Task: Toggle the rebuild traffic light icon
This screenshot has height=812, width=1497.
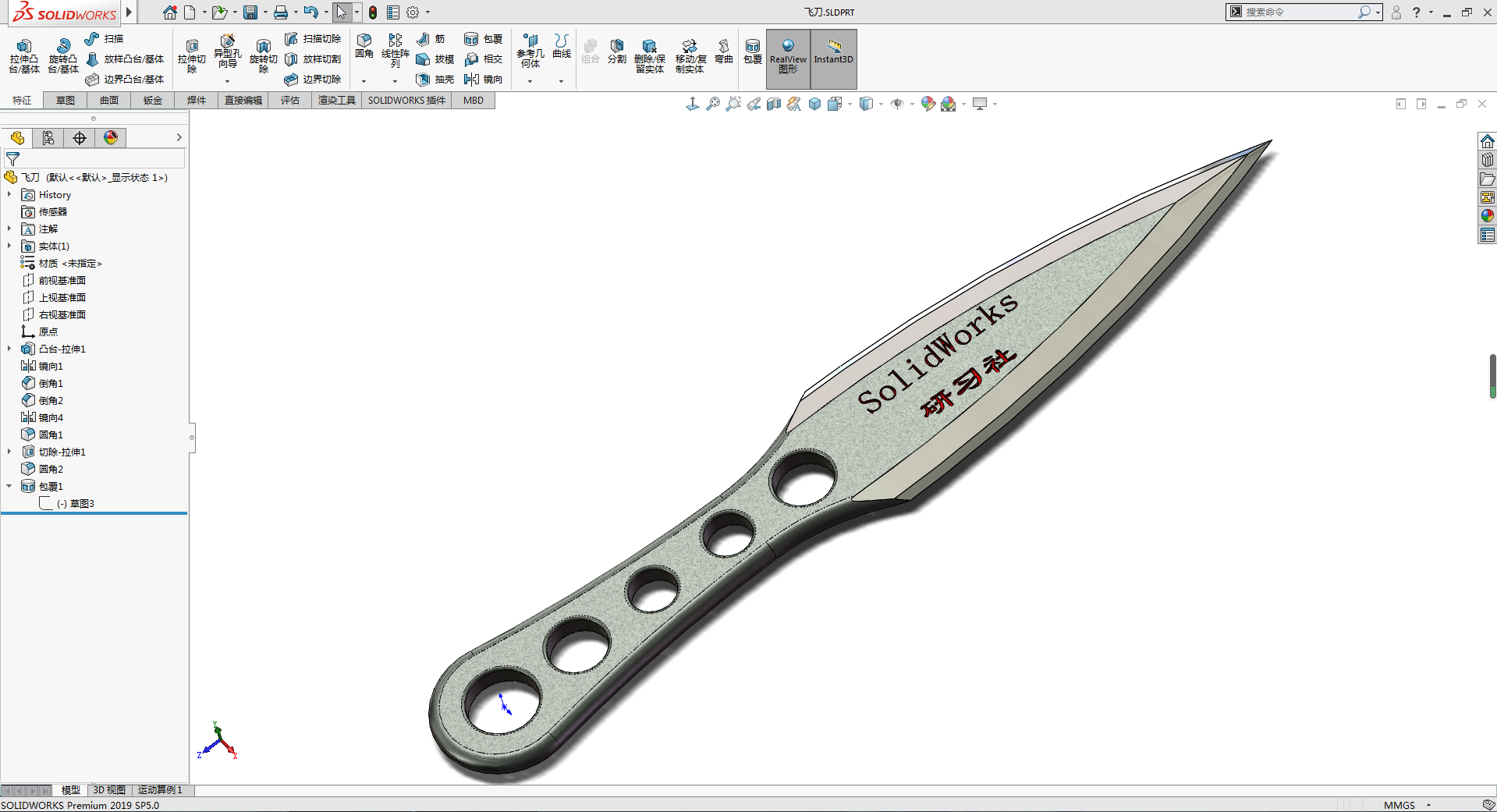Action: pyautogui.click(x=373, y=12)
